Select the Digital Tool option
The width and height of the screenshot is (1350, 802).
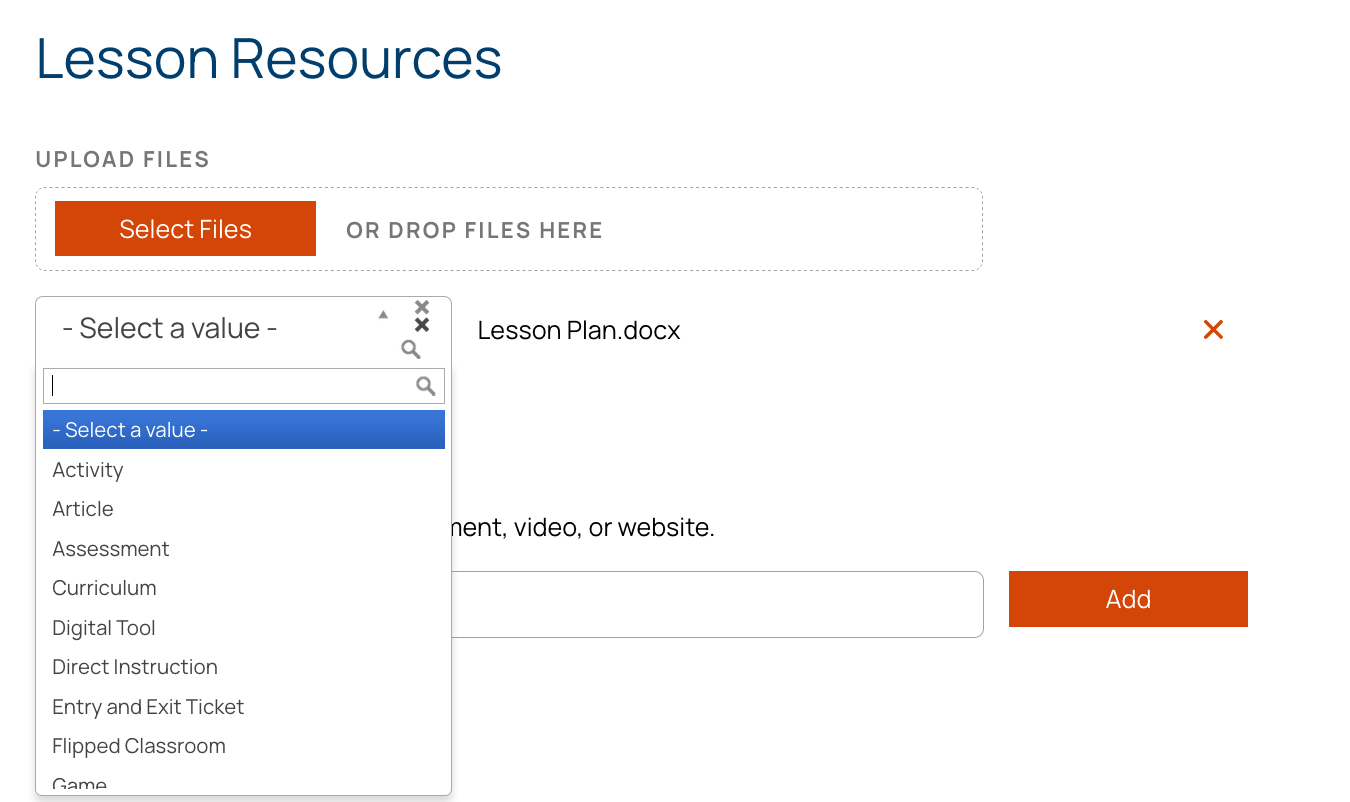tap(104, 628)
